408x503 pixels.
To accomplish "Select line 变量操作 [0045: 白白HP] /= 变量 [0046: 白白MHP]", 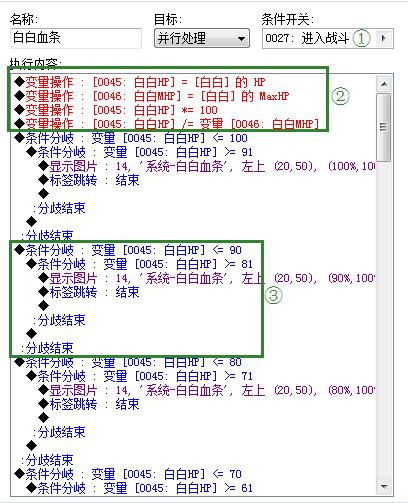I will click(x=167, y=124).
